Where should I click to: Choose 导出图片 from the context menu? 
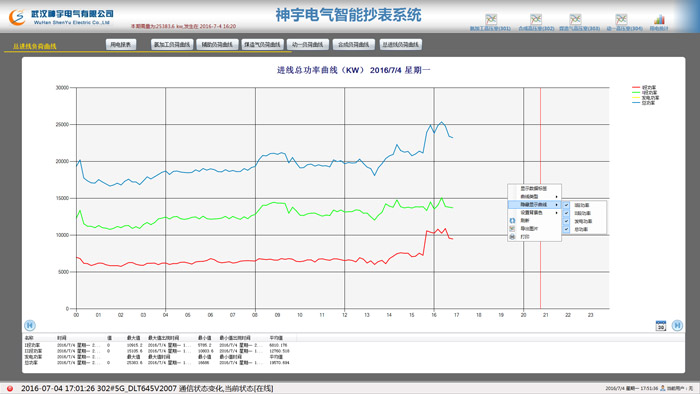534,228
